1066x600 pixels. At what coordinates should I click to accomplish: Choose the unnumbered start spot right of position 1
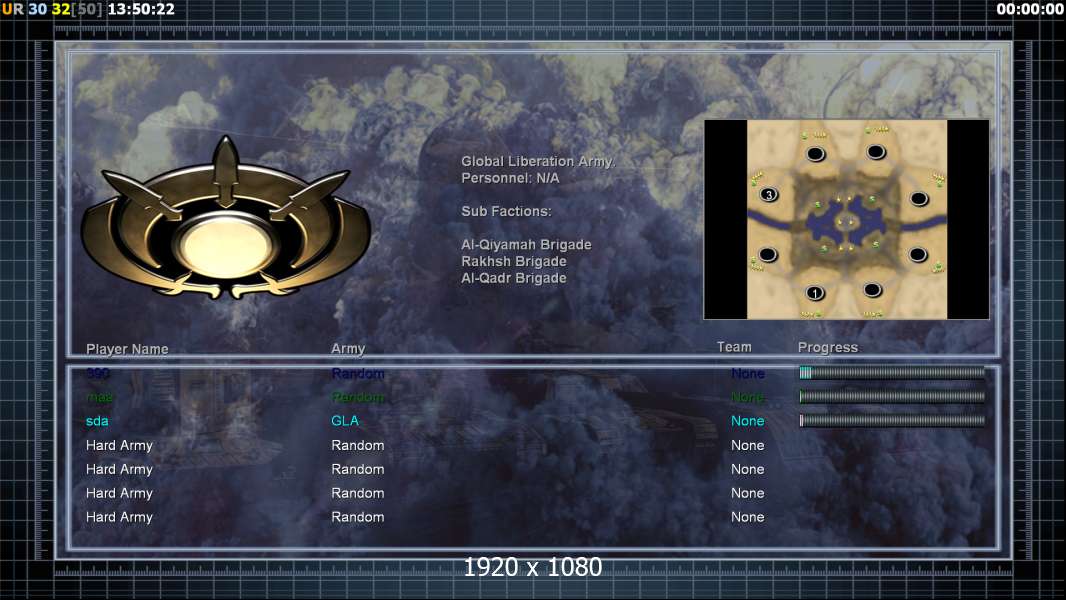pyautogui.click(x=872, y=291)
